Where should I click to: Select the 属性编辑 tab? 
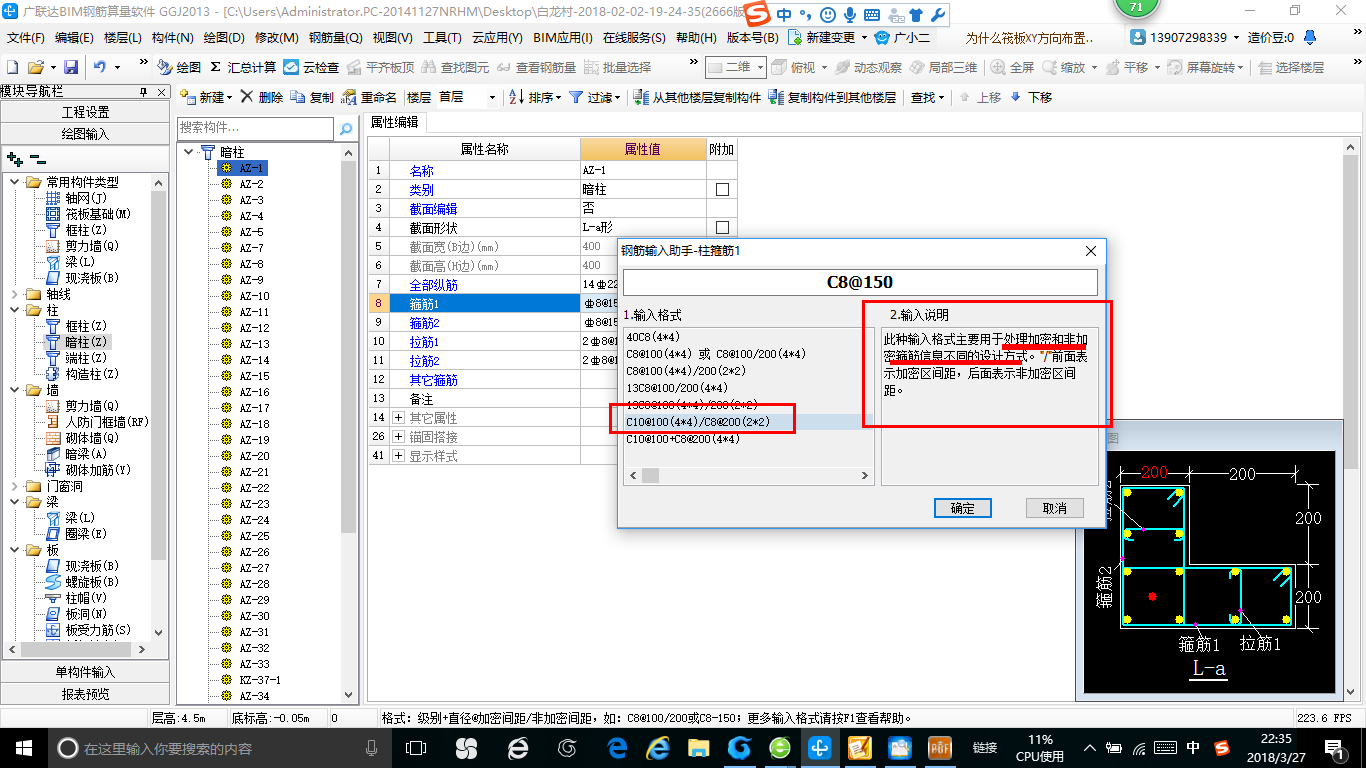coord(395,123)
